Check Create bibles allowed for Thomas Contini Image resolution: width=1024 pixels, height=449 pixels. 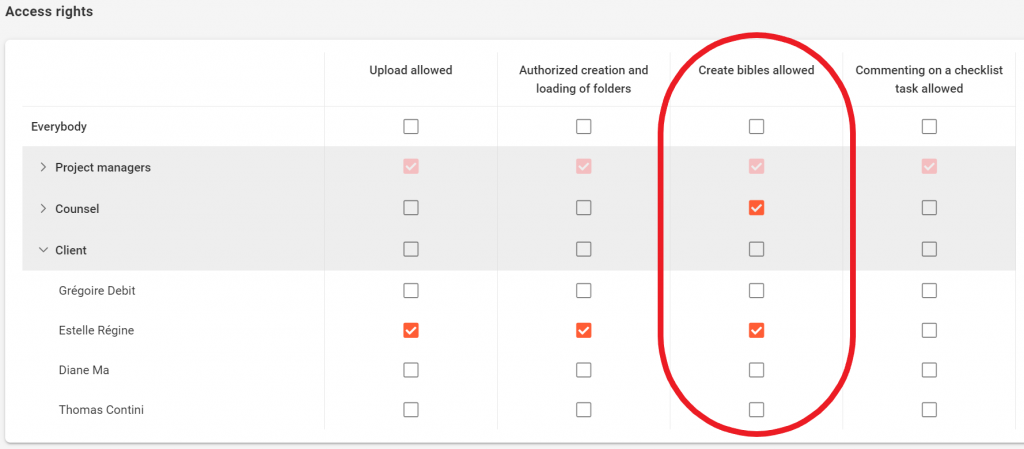pos(757,409)
